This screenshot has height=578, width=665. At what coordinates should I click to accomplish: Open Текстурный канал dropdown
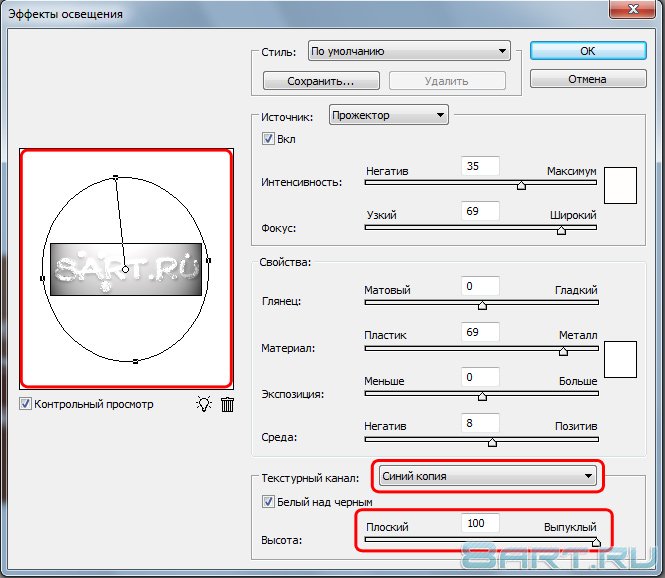(x=488, y=476)
